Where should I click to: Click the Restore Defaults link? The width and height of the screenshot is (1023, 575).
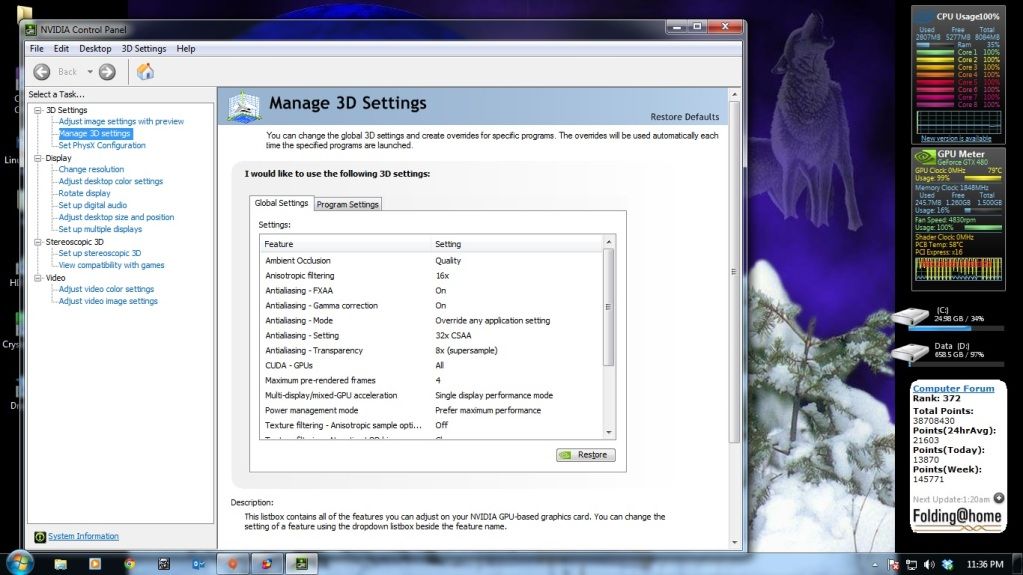point(684,117)
